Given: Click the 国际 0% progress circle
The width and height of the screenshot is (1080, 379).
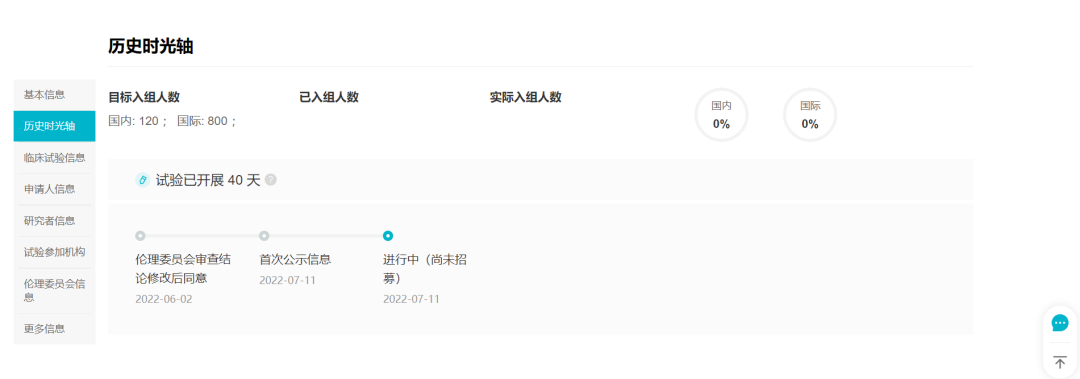Looking at the screenshot, I should pyautogui.click(x=810, y=115).
